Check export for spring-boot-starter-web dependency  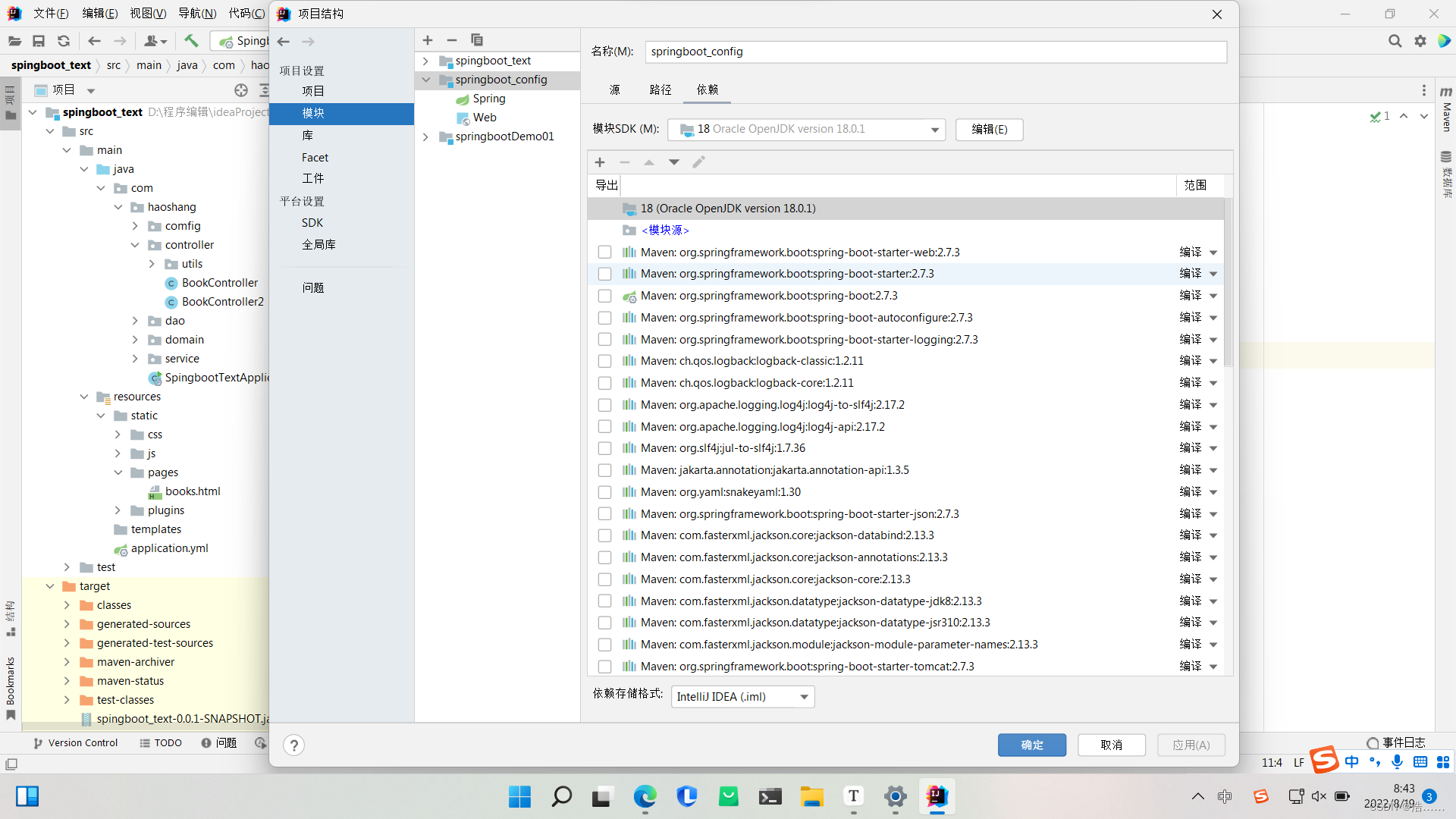(604, 252)
